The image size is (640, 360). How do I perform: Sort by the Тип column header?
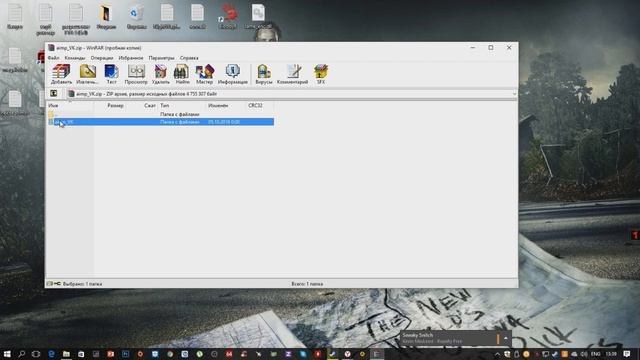click(x=182, y=105)
